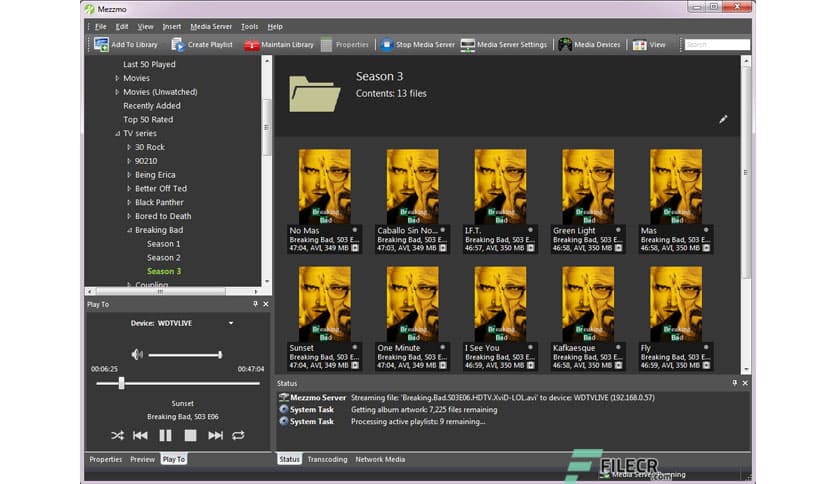Image resolution: width=836 pixels, height=484 pixels.
Task: Open the Caballo Sin No... episode thumbnail
Action: tap(413, 187)
